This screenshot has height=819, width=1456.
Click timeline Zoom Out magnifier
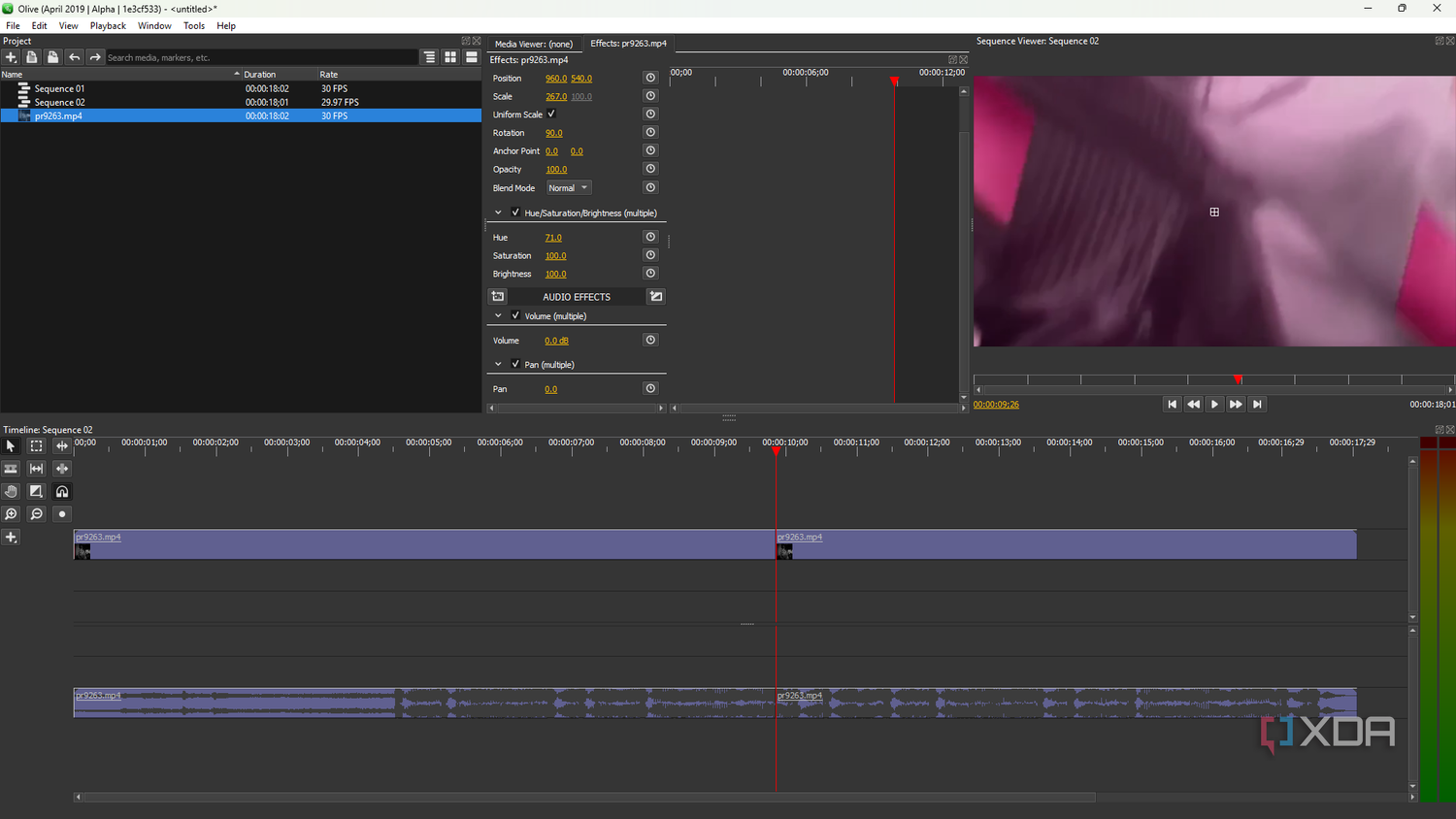point(36,514)
